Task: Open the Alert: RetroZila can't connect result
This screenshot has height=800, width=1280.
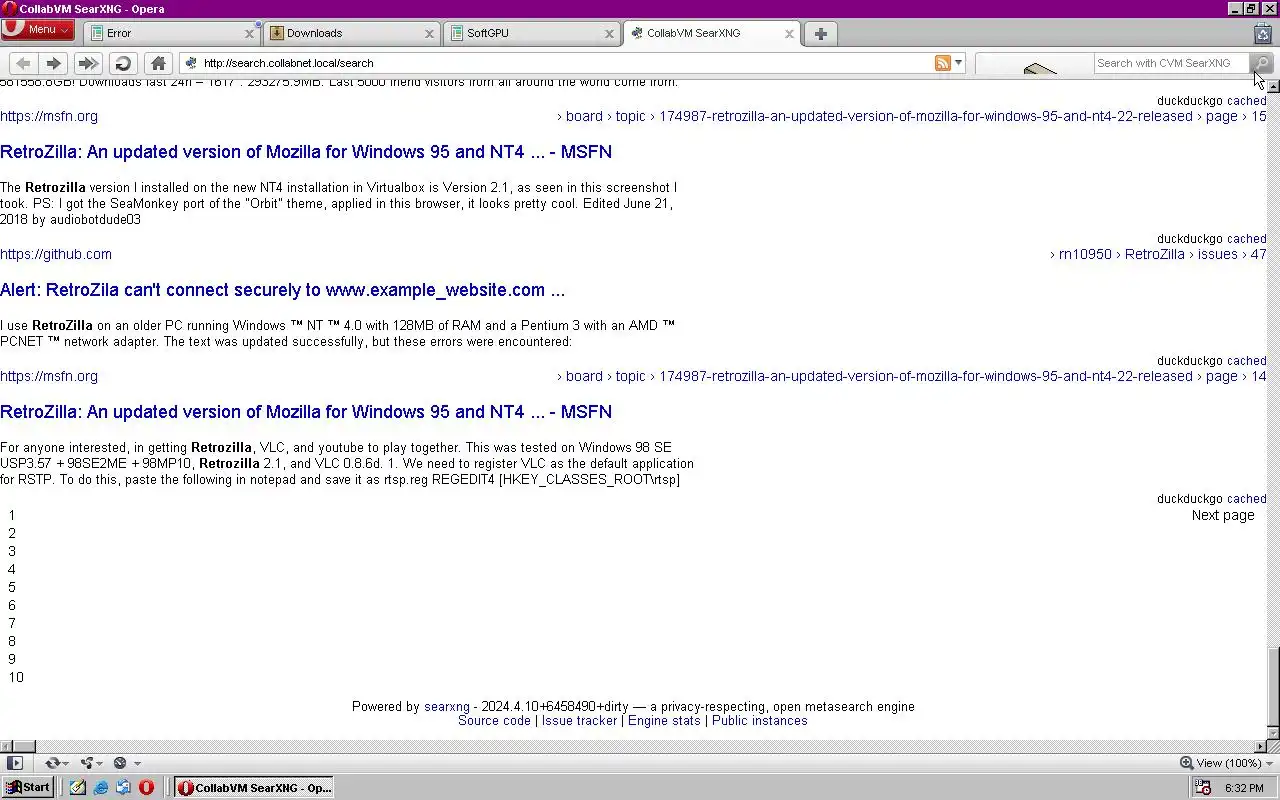Action: coord(282,290)
